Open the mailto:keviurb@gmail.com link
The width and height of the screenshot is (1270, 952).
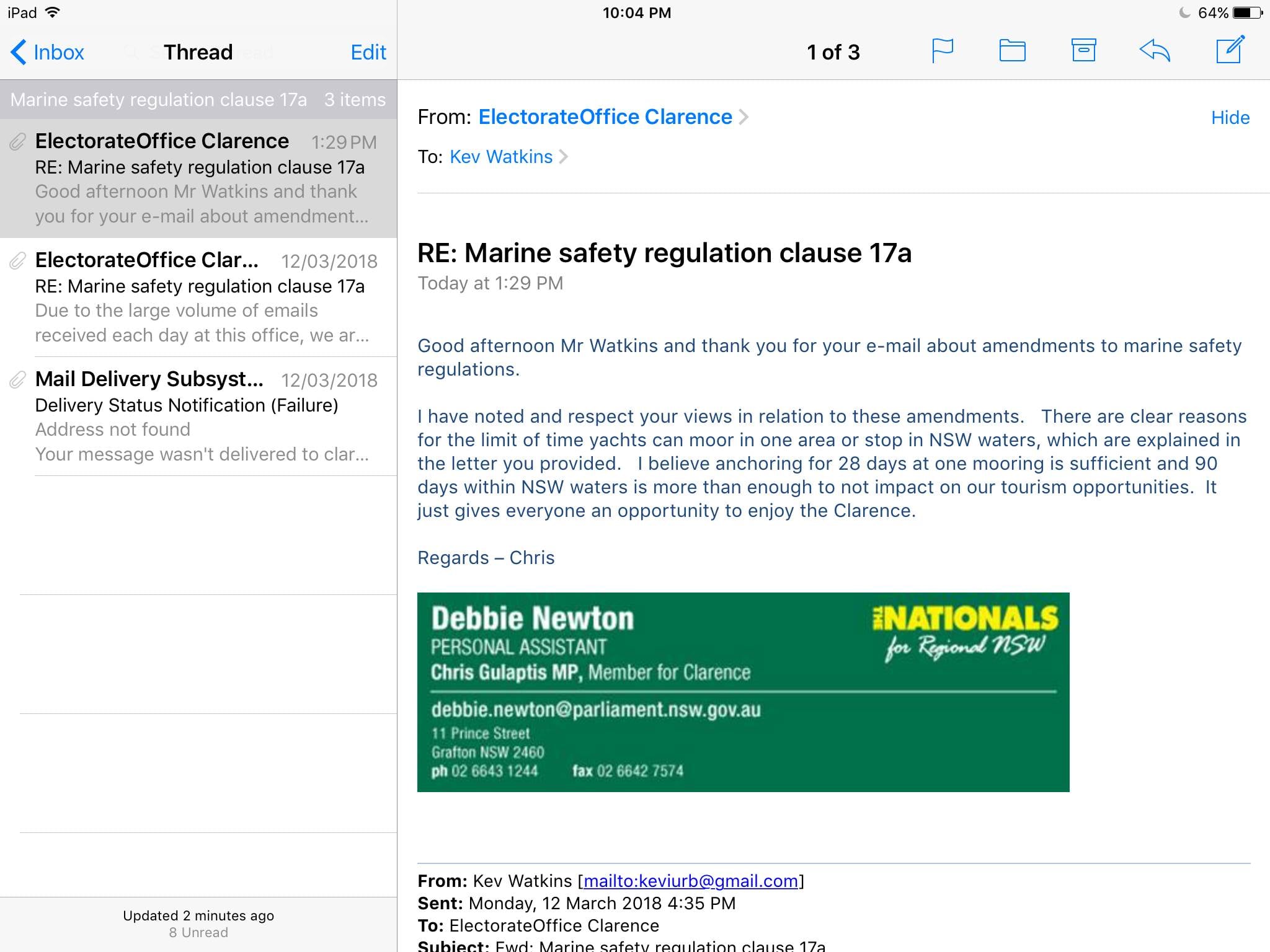[691, 881]
